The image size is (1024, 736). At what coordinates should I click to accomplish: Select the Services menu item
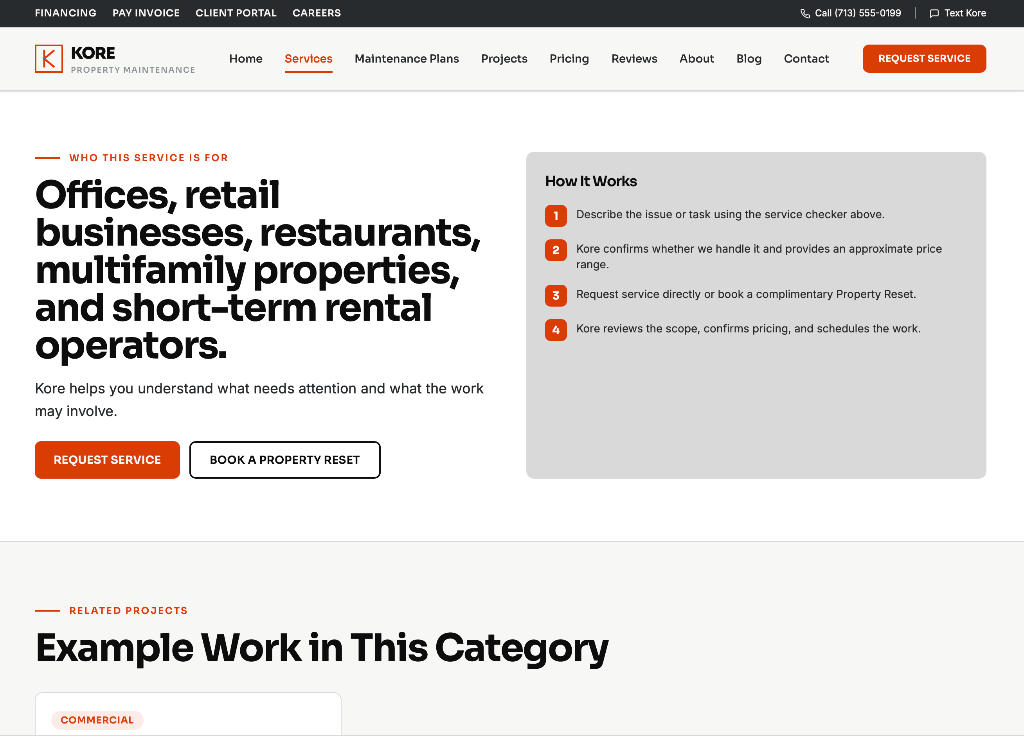click(308, 59)
